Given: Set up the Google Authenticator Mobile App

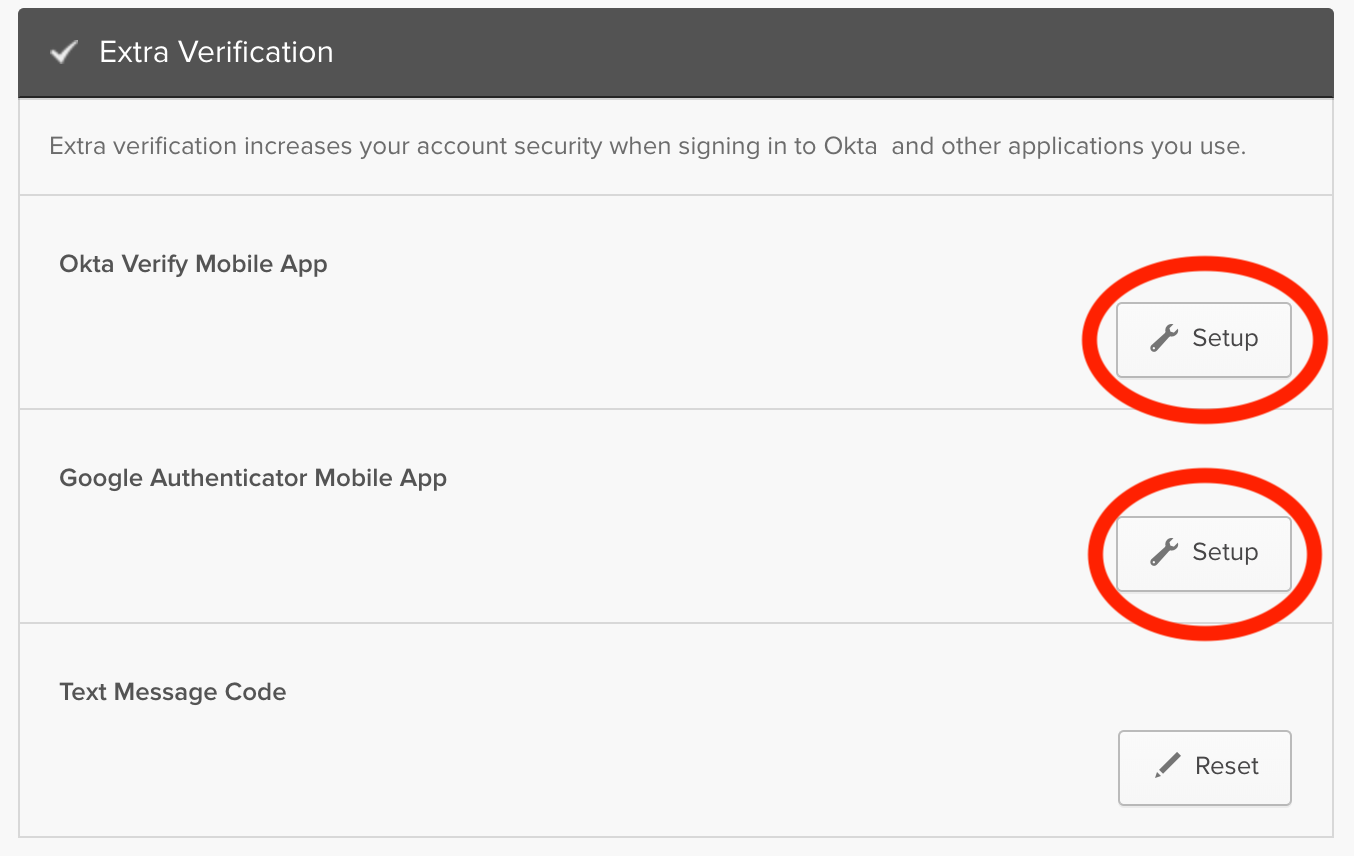Looking at the screenshot, I should 1203,554.
